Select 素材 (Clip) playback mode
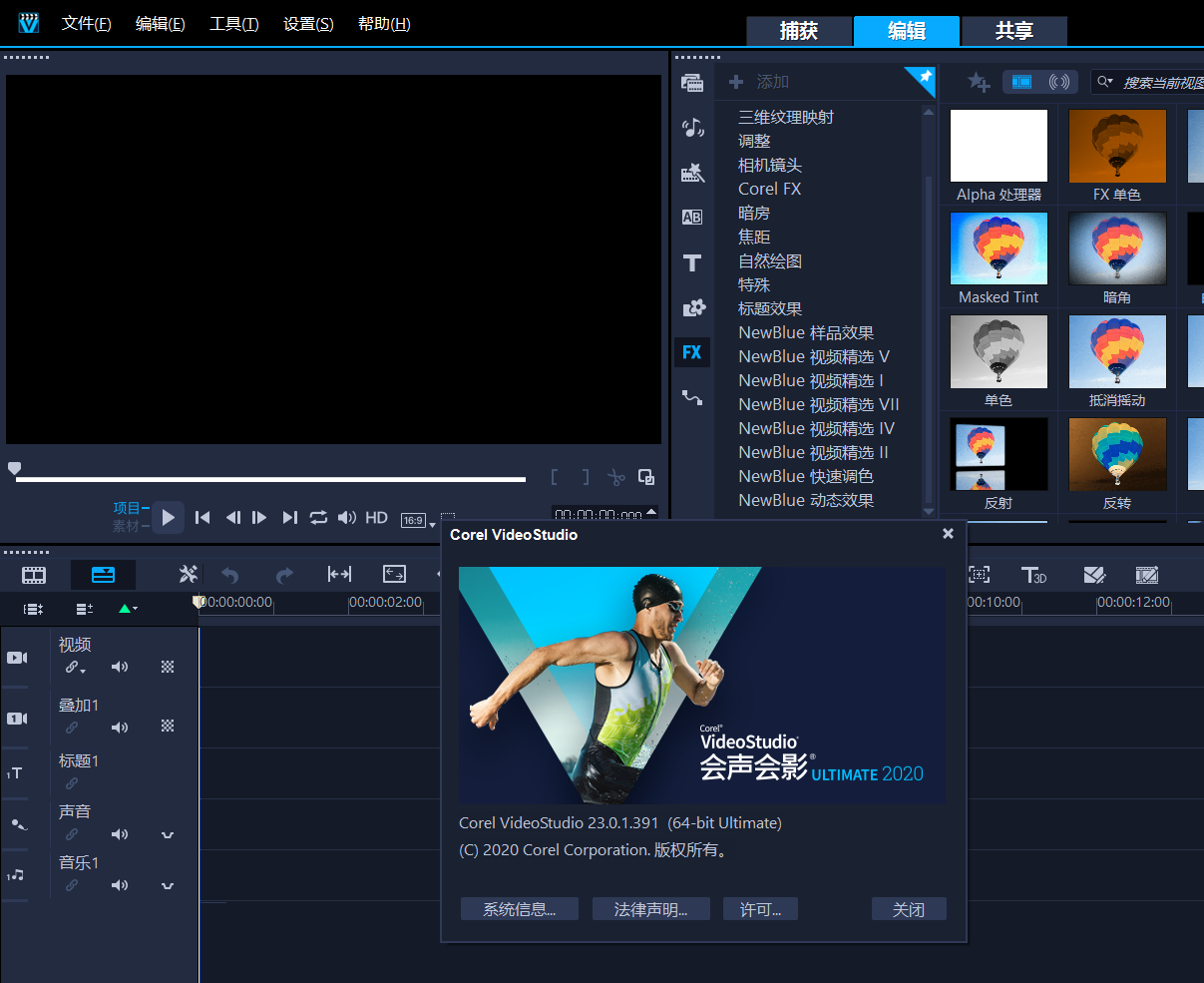The image size is (1204, 983). pyautogui.click(x=127, y=525)
